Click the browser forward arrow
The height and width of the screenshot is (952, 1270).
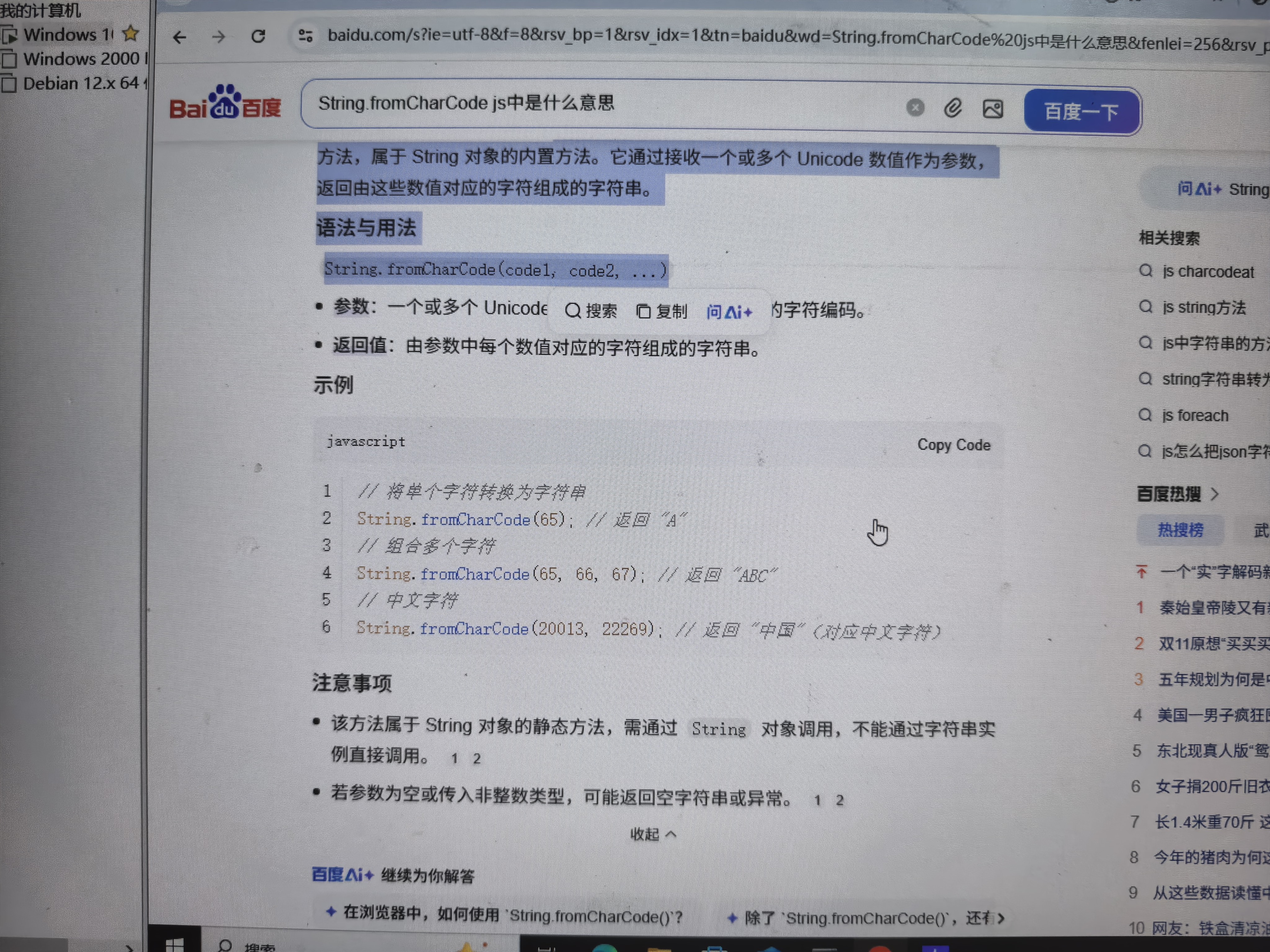[219, 37]
